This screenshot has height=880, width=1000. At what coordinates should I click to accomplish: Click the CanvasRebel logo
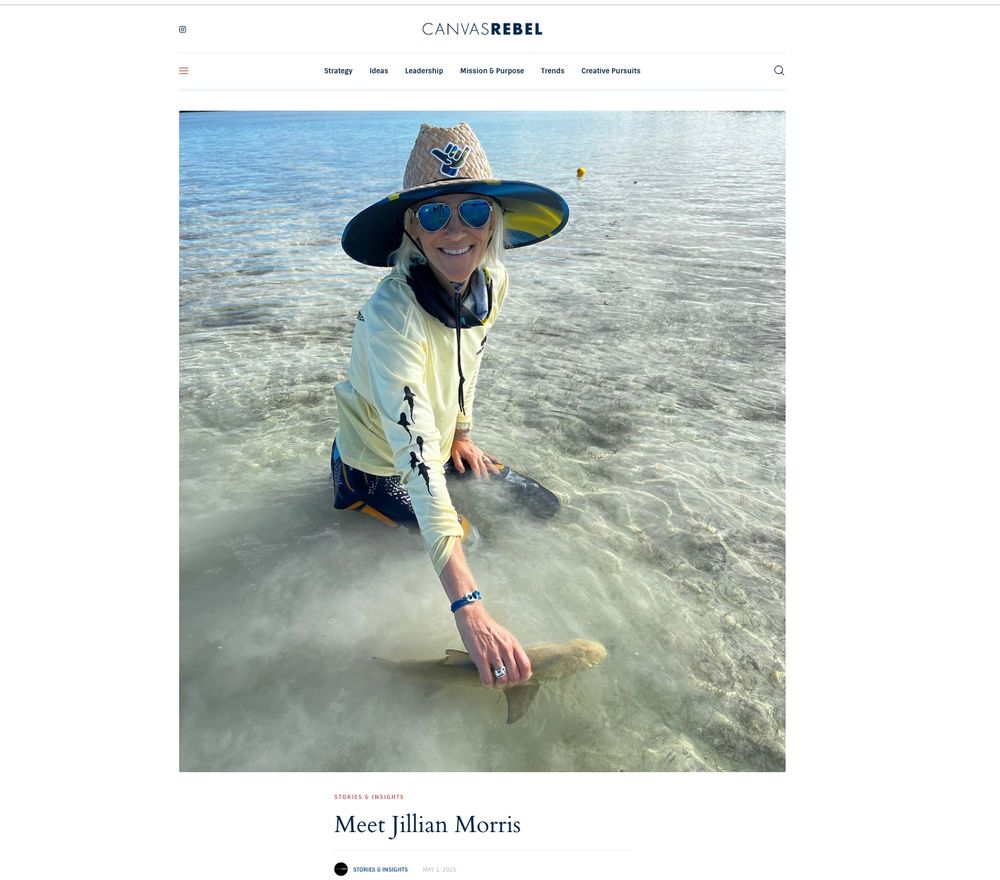point(482,29)
